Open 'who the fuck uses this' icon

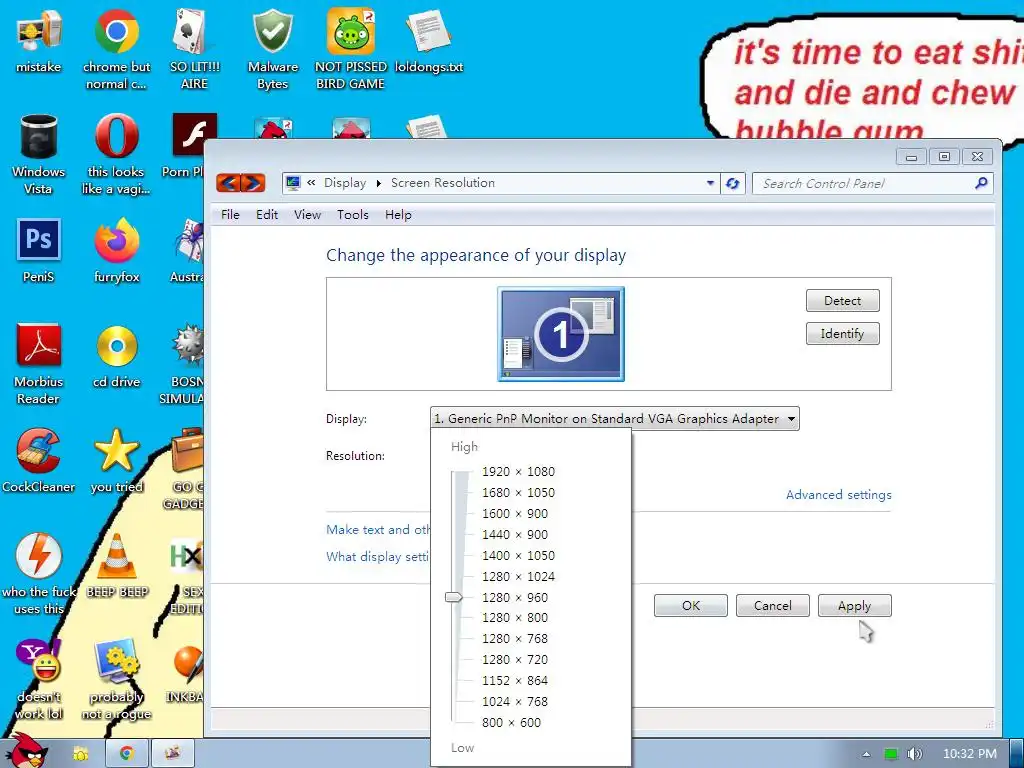[x=39, y=574]
